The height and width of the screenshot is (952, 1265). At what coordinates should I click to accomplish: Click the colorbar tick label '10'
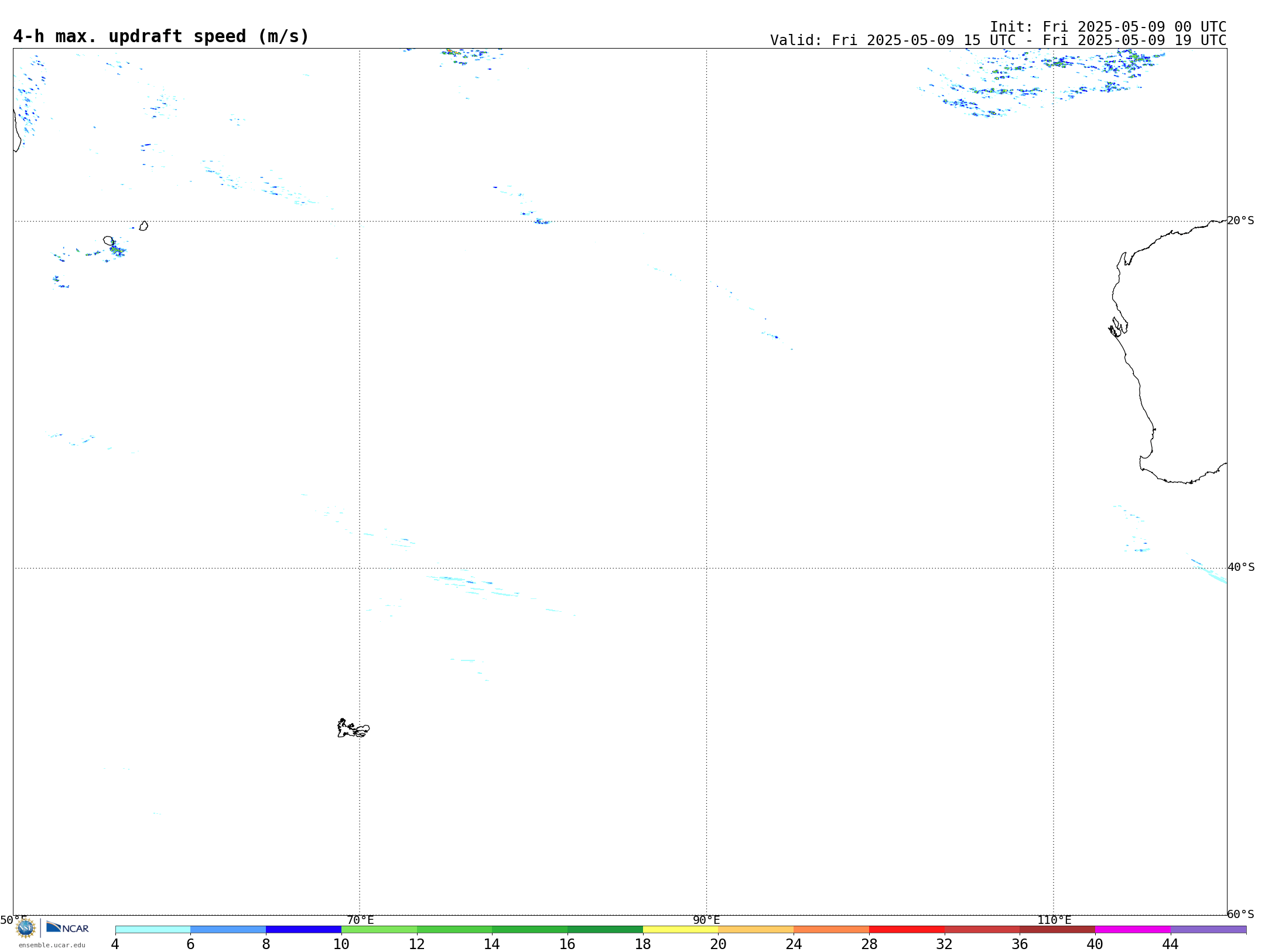[x=341, y=944]
